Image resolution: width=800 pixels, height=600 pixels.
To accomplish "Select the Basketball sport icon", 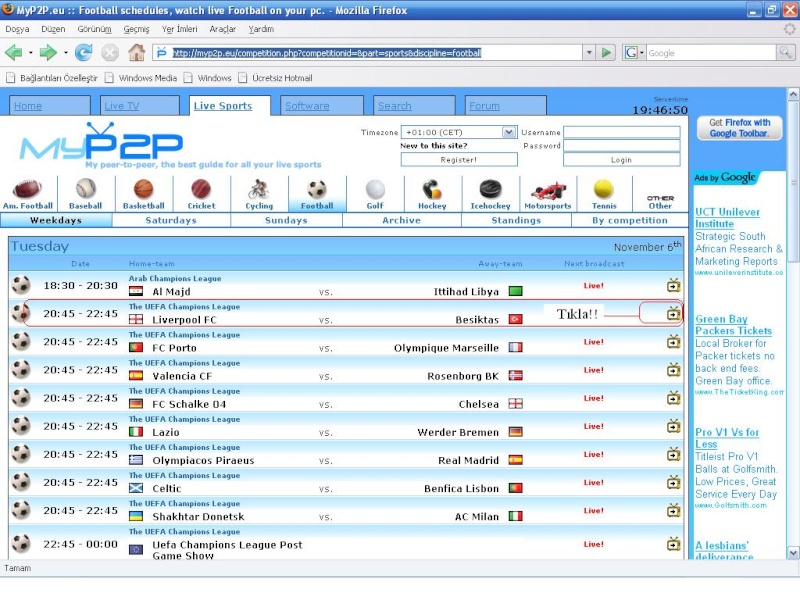I will 143,189.
